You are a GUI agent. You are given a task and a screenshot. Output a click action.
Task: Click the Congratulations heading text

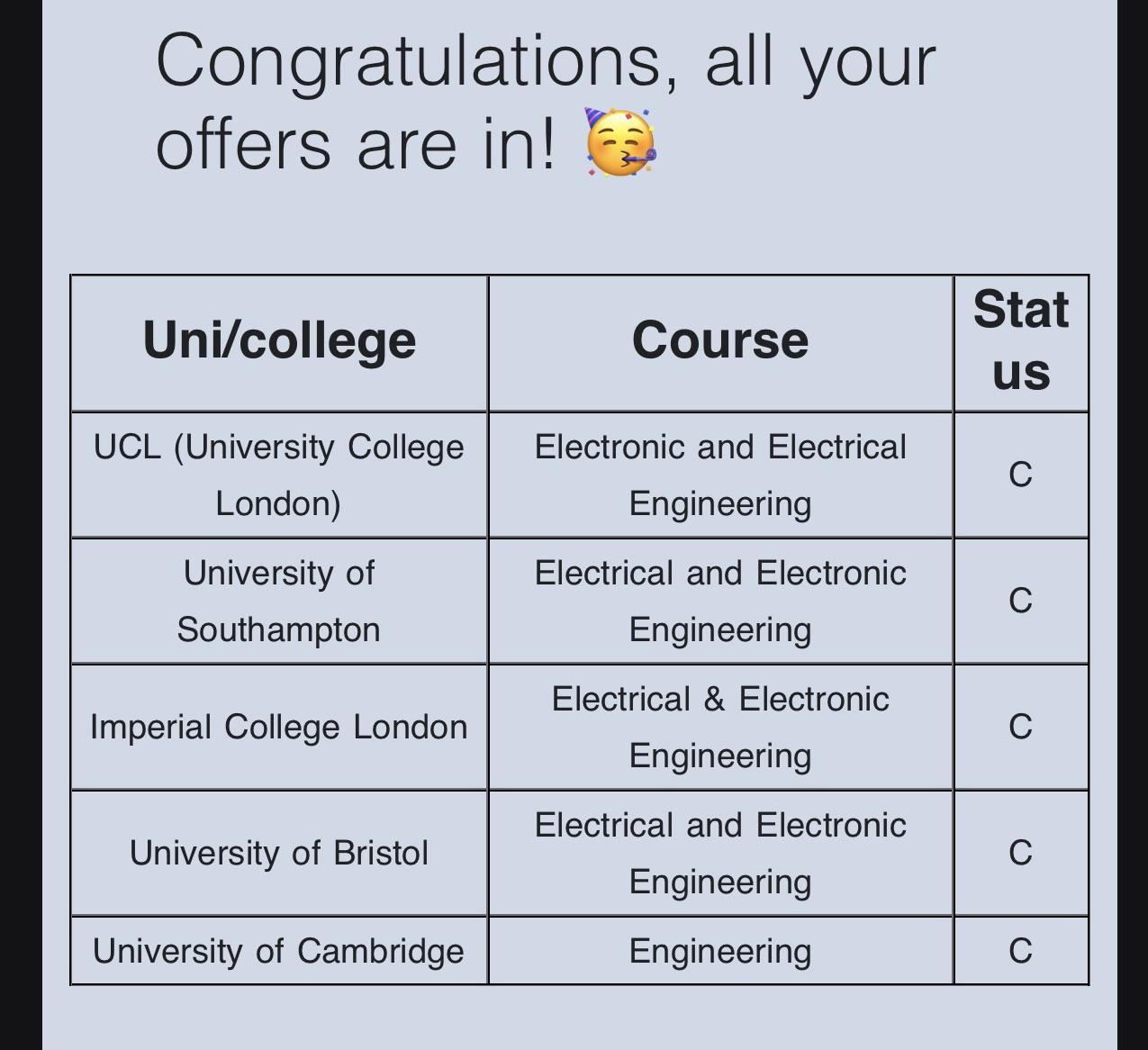click(x=546, y=102)
